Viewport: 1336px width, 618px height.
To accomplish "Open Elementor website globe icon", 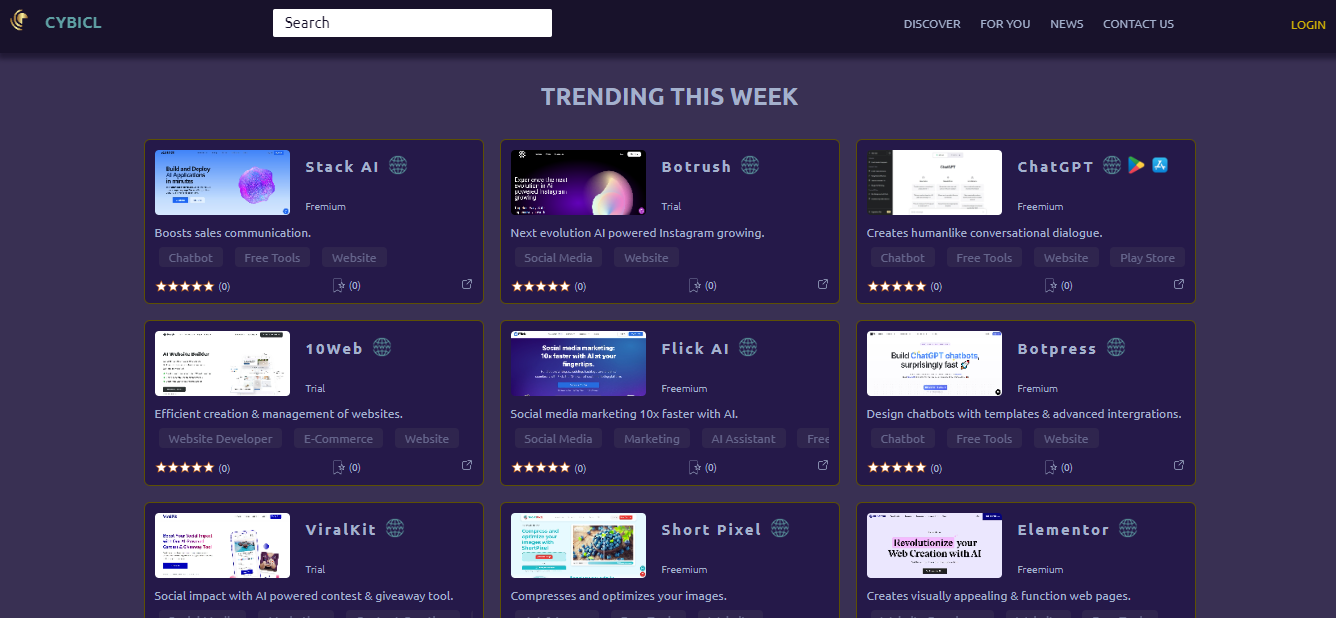I will 1129,528.
